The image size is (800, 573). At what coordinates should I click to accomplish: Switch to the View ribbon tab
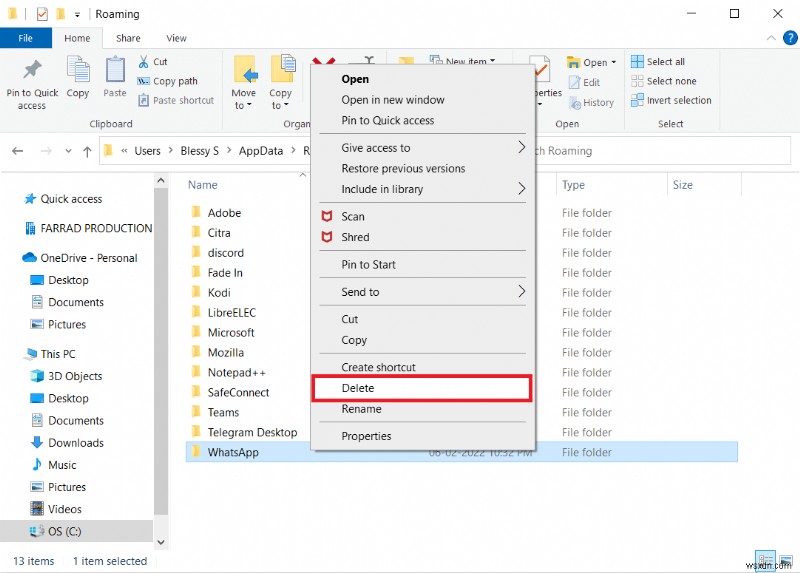(176, 38)
